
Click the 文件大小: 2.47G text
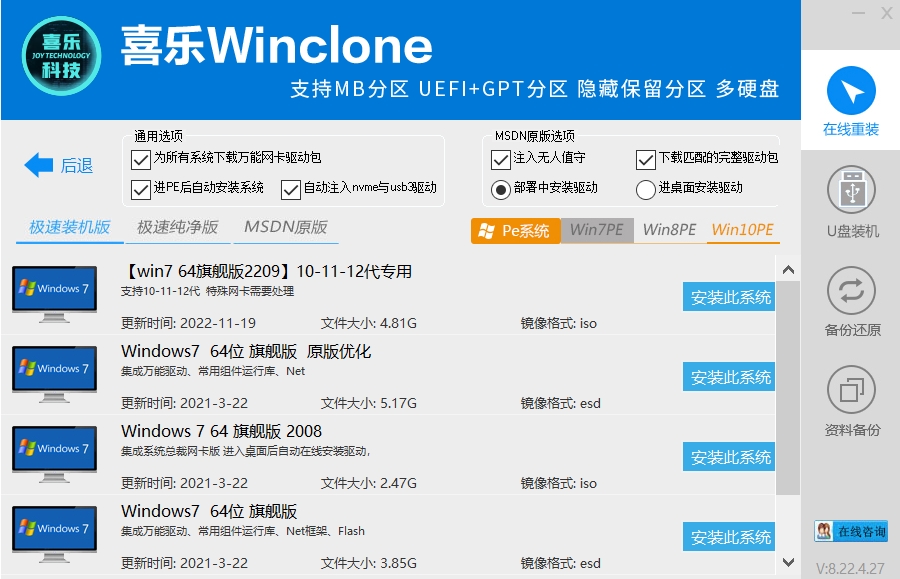click(x=368, y=483)
